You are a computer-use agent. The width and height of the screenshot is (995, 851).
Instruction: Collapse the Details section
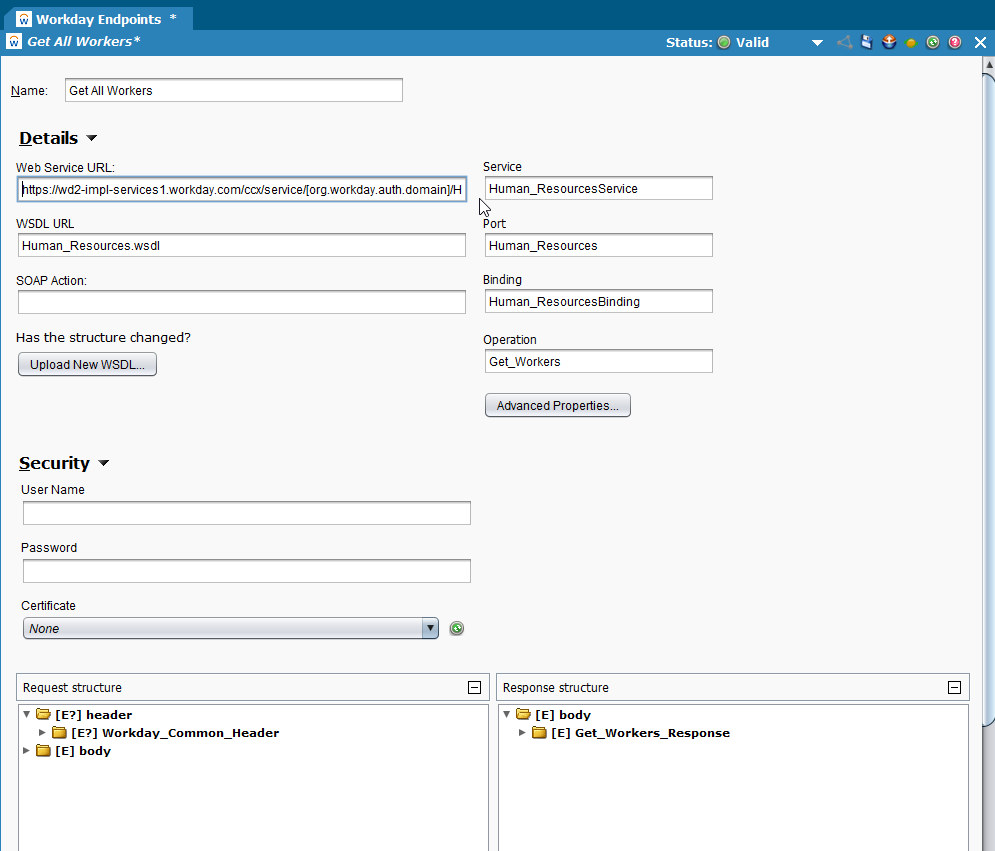[x=92, y=139]
